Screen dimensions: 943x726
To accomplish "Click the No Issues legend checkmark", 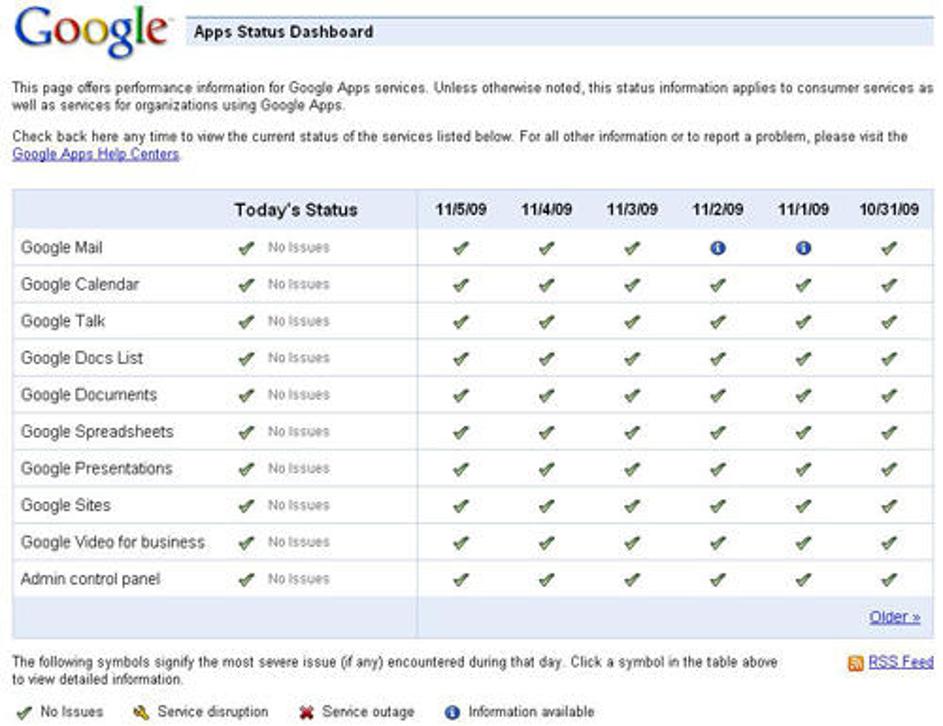I will click(22, 711).
